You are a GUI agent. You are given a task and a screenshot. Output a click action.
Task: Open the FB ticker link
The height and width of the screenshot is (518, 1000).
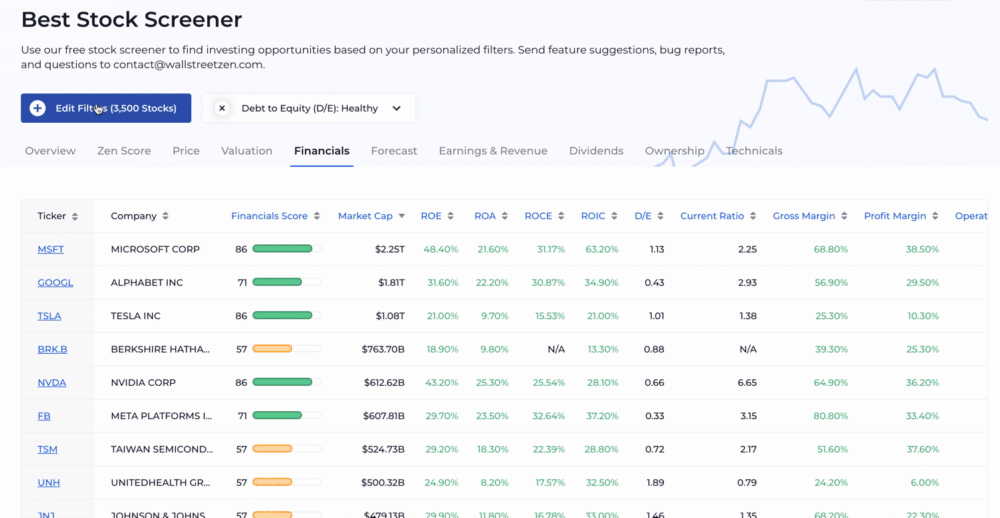pyautogui.click(x=44, y=416)
